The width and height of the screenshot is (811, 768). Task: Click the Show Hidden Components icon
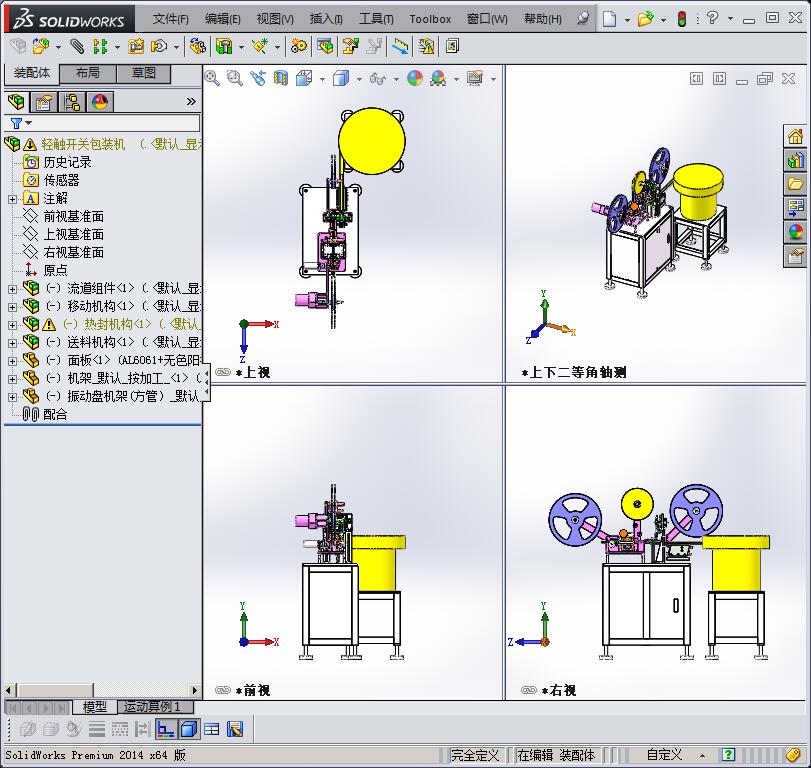[197, 47]
